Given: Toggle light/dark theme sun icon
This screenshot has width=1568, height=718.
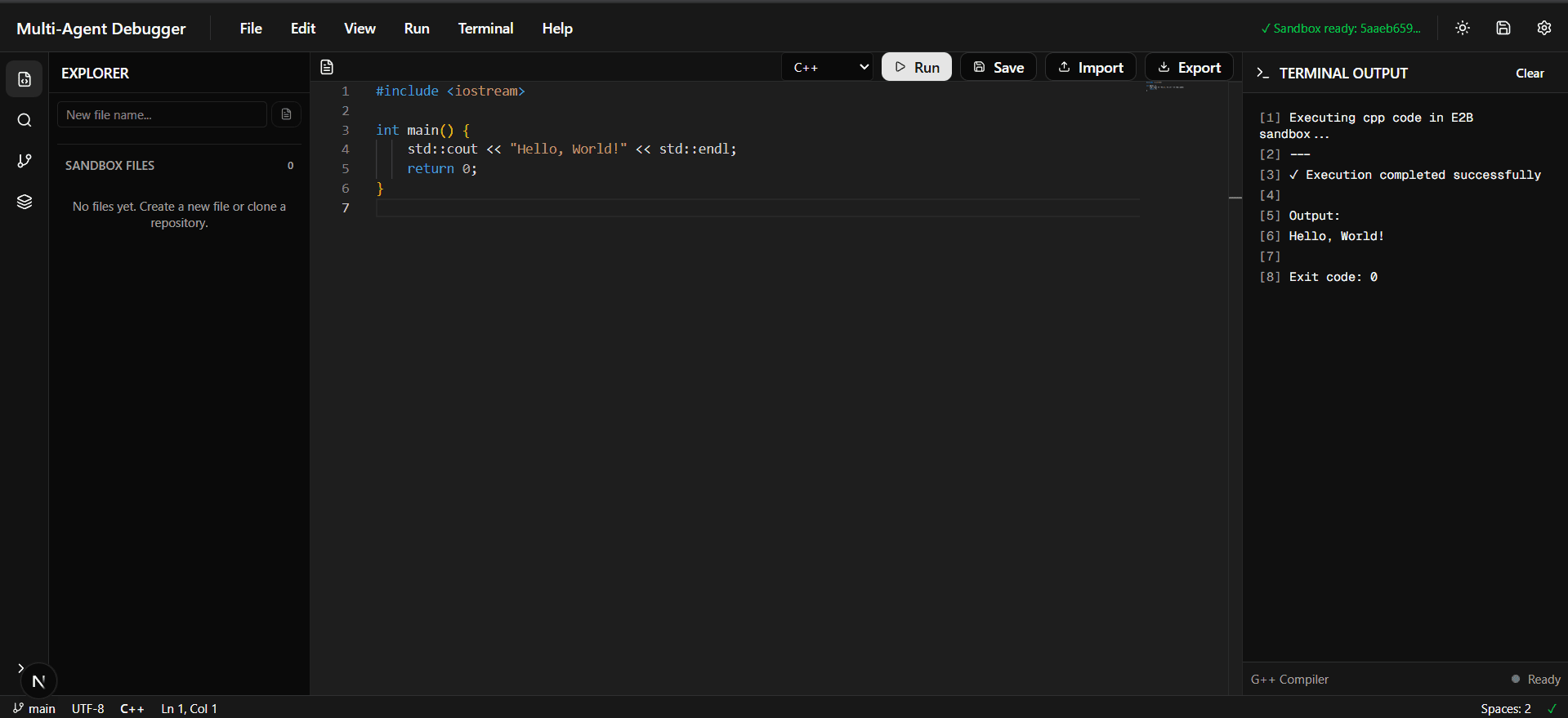Looking at the screenshot, I should pos(1463,28).
